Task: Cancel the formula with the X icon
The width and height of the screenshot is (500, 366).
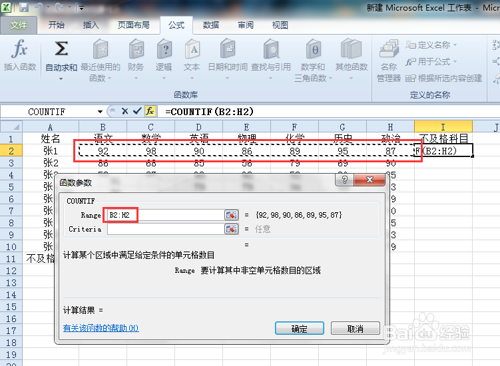Action: [125, 111]
